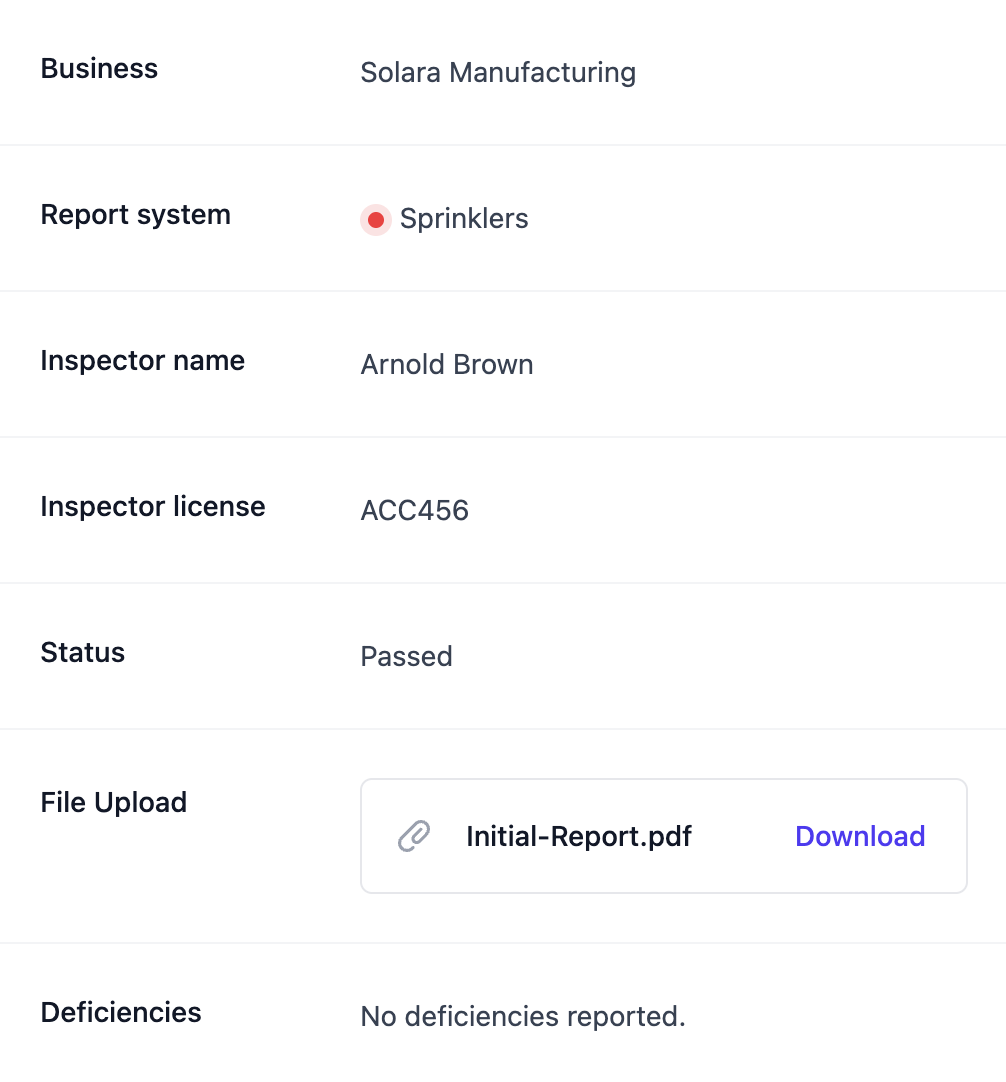The width and height of the screenshot is (1006, 1082).
Task: Click the Passed status value
Action: [x=406, y=657]
